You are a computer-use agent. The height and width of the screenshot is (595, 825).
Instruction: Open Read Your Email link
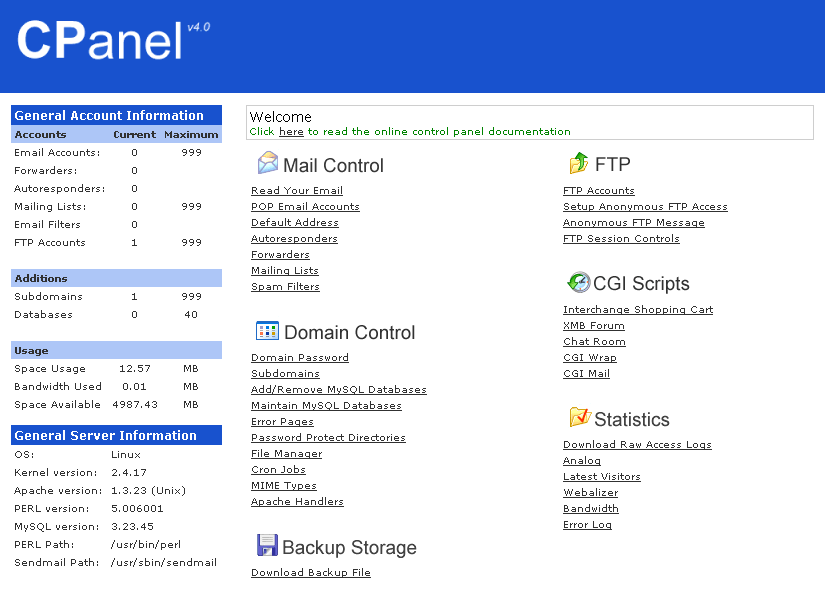point(297,191)
